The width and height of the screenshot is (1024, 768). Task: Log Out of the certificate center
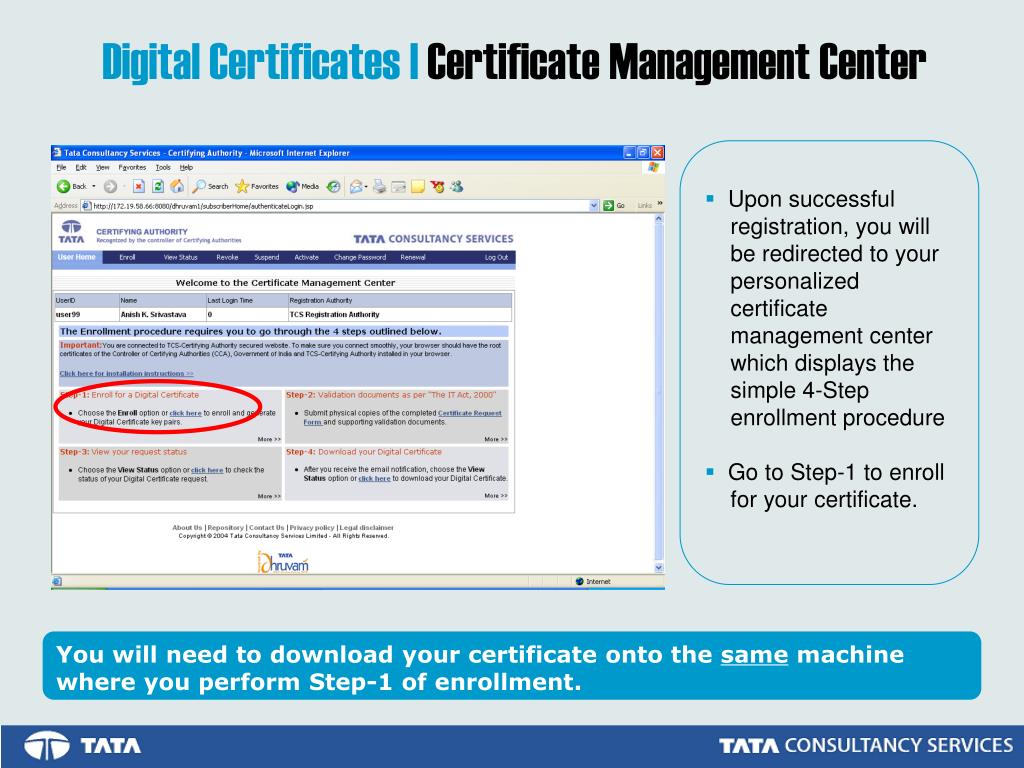click(x=496, y=257)
